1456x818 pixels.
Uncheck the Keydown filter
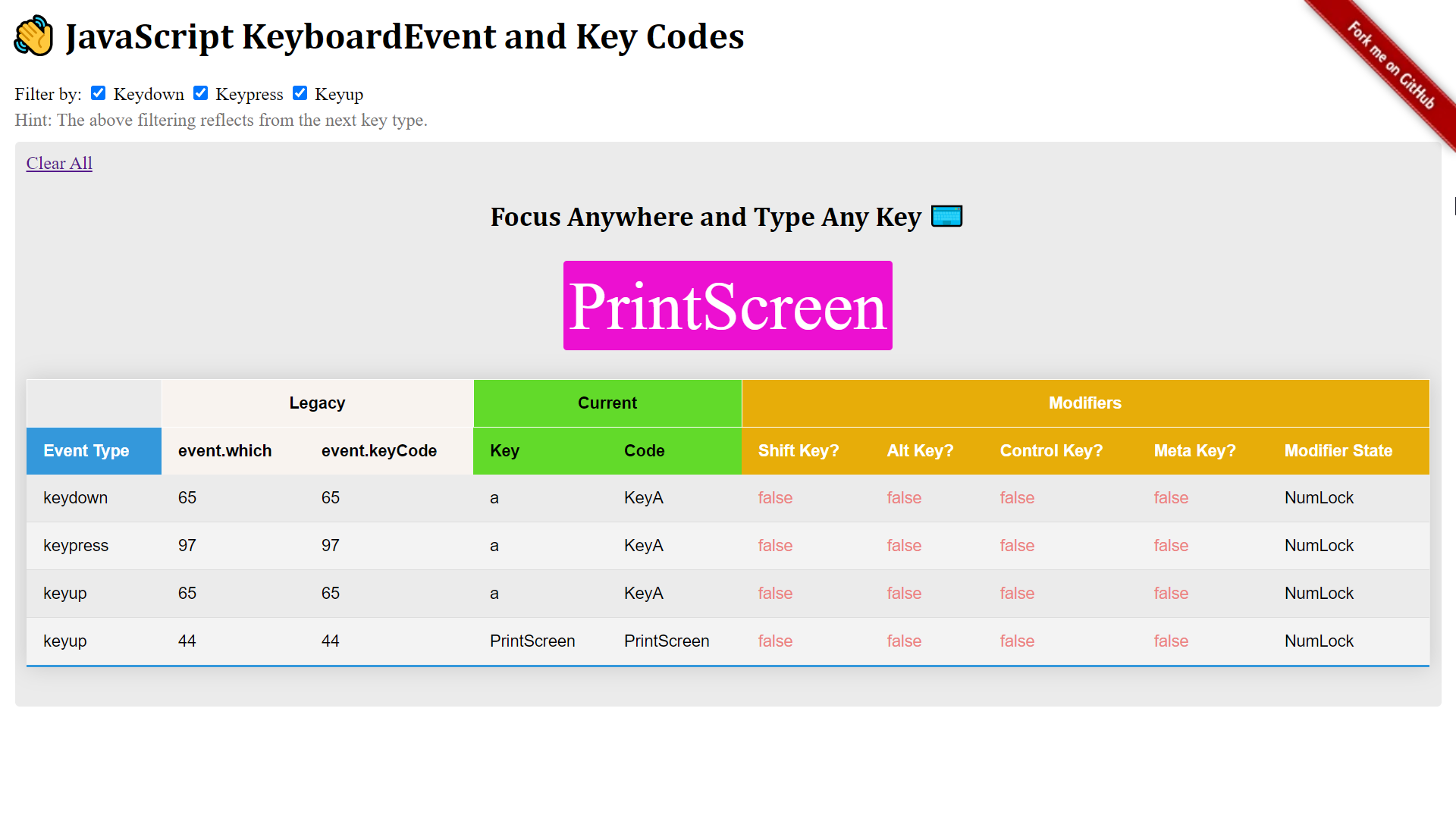coord(98,92)
